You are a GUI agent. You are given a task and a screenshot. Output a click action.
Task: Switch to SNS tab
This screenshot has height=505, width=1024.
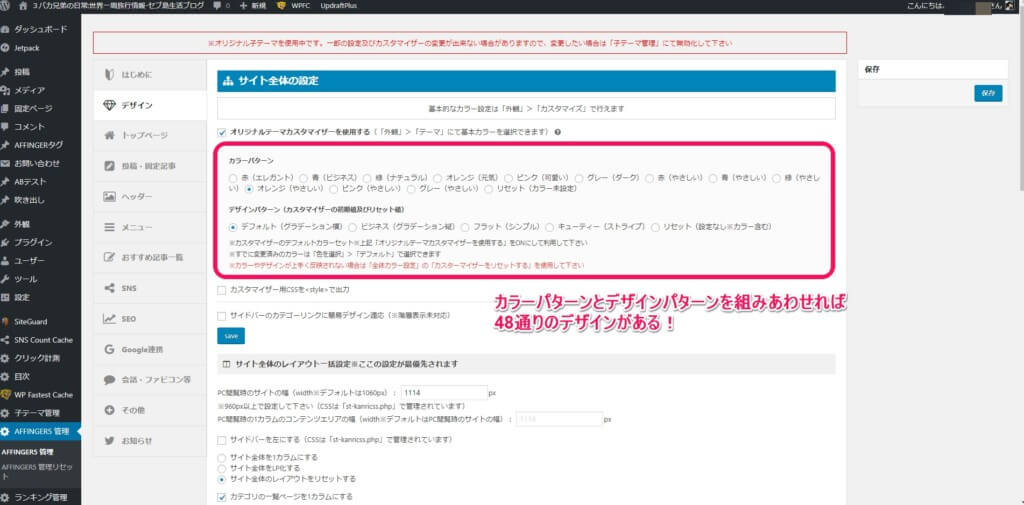[x=150, y=288]
